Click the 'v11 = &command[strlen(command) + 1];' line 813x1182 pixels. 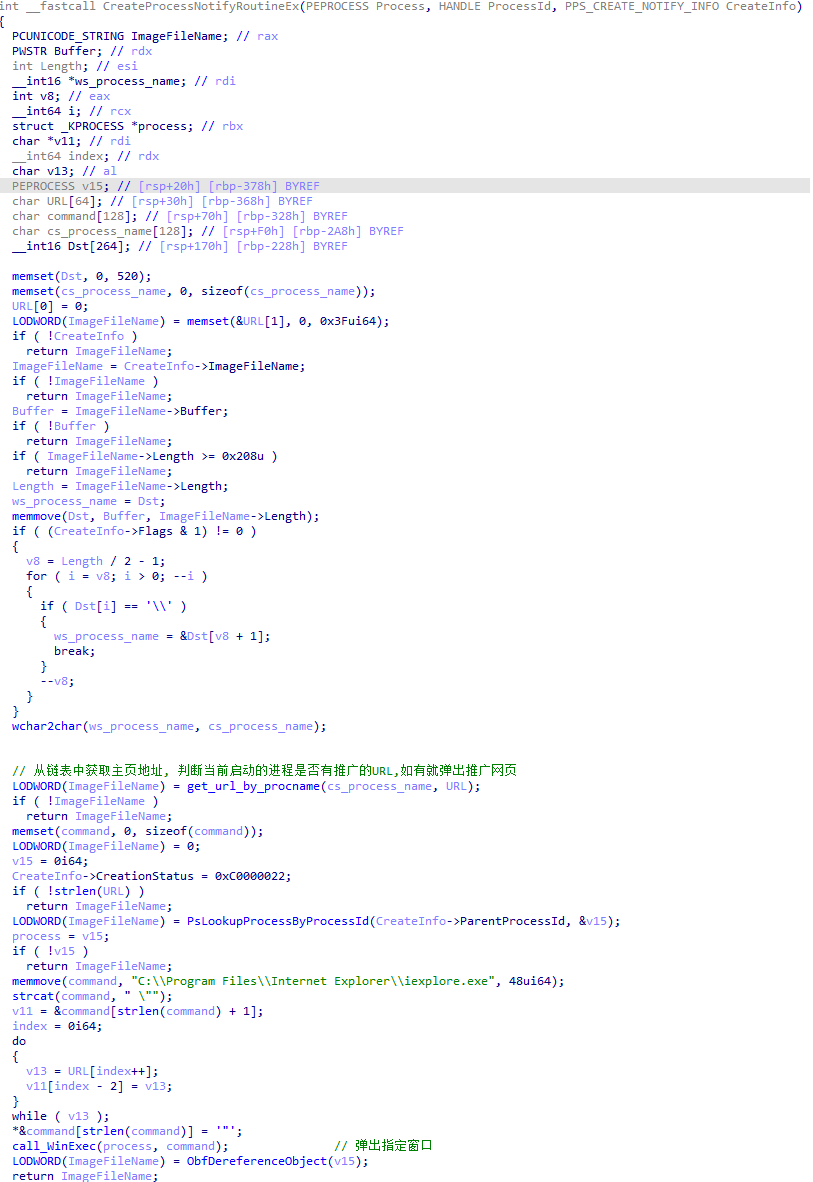[x=137, y=1011]
